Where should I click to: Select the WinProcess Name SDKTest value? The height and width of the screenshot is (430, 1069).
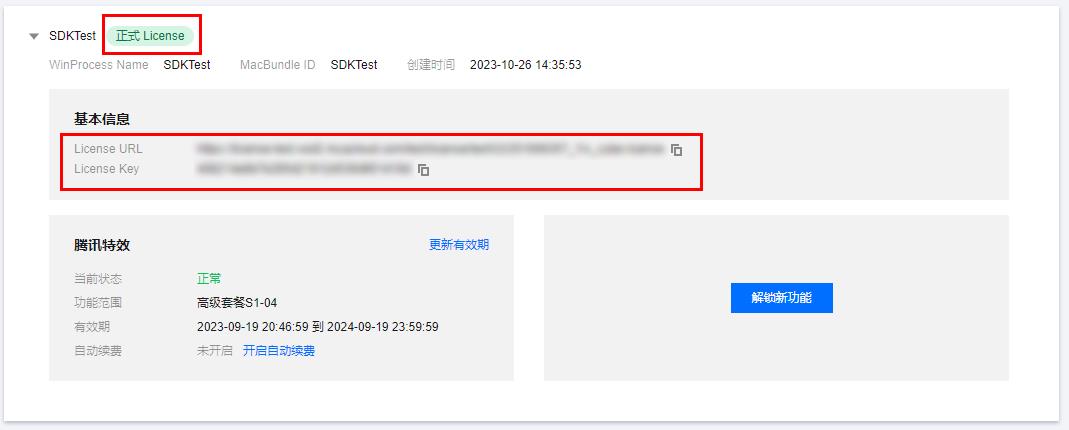point(187,65)
